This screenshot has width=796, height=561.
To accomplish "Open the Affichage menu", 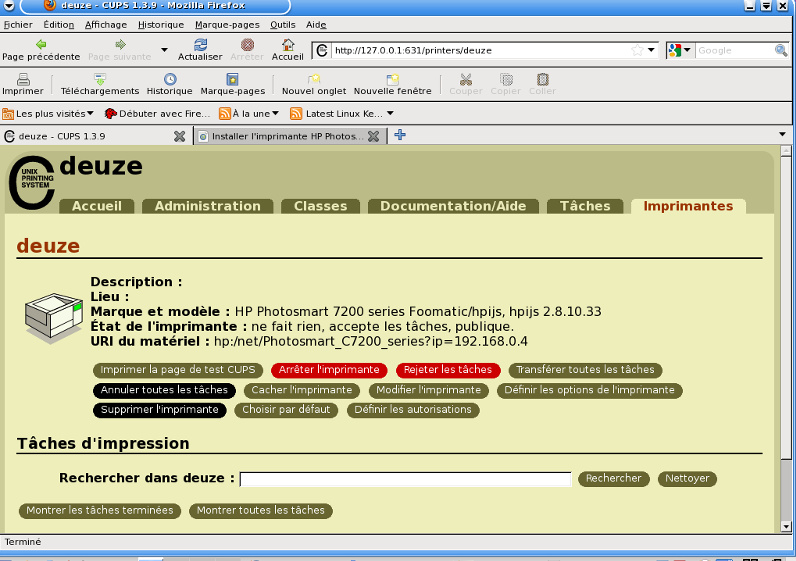I will (106, 24).
